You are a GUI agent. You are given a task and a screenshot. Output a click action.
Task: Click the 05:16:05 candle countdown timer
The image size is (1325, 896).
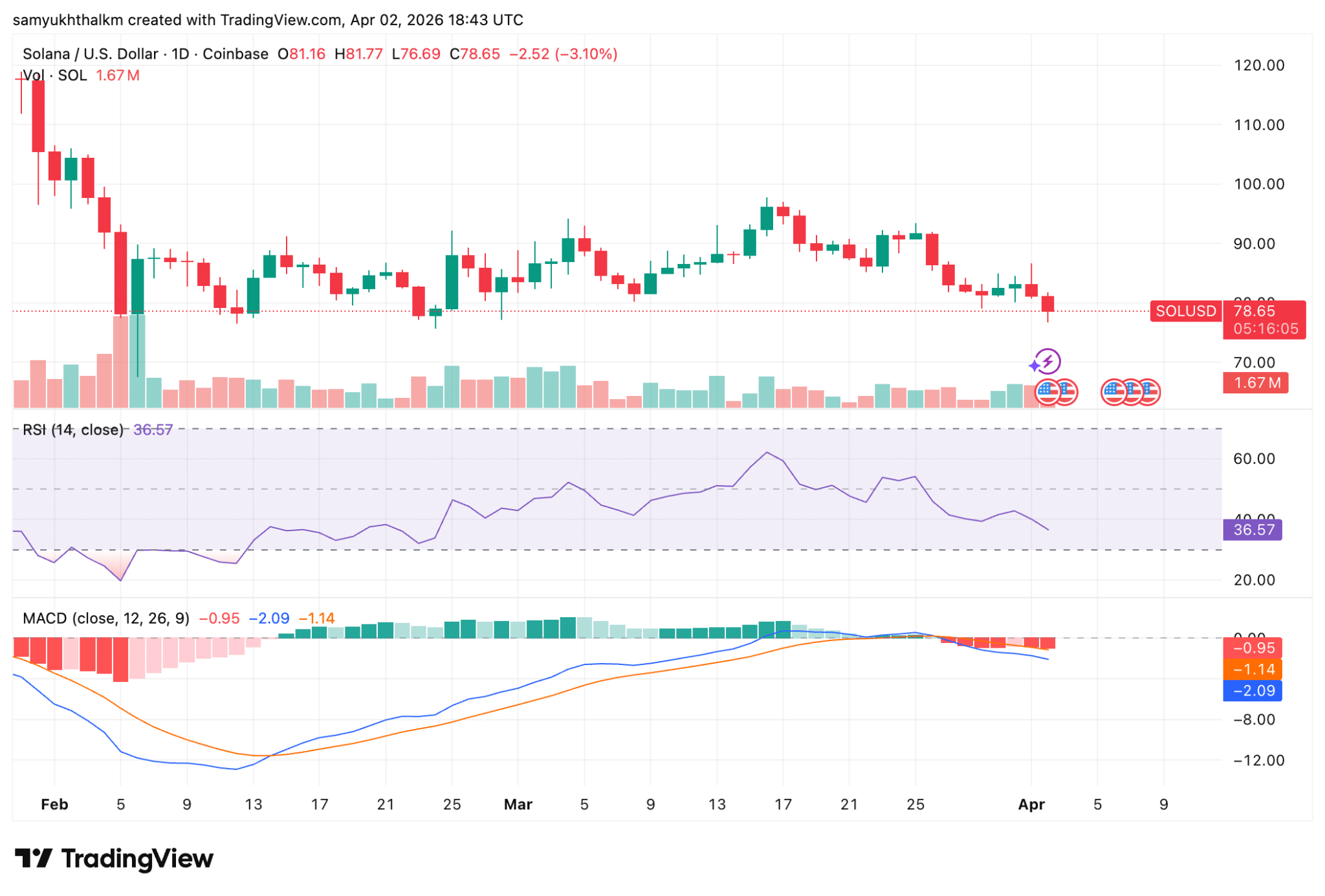(1265, 329)
